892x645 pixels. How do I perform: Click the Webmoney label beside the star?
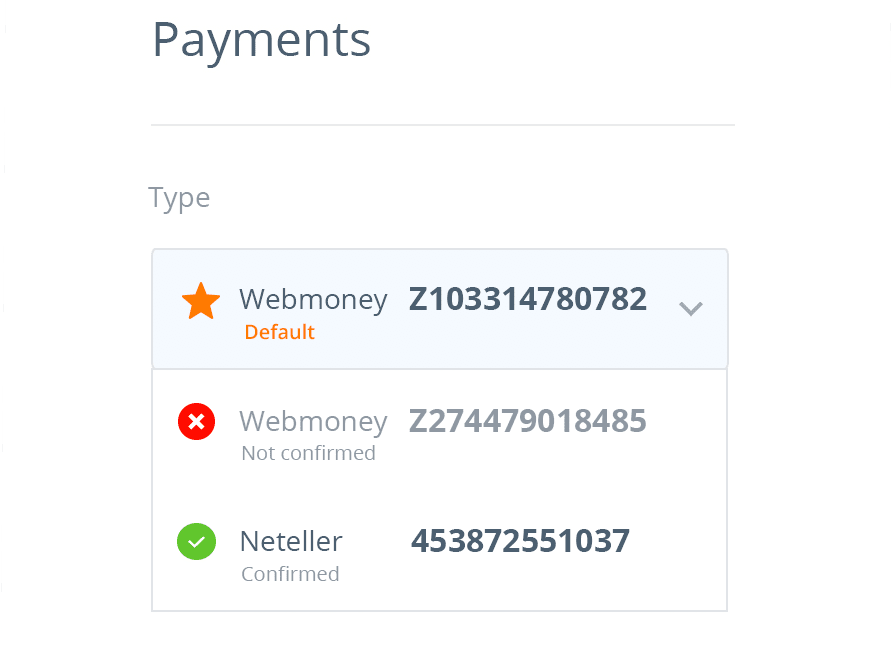pyautogui.click(x=313, y=300)
